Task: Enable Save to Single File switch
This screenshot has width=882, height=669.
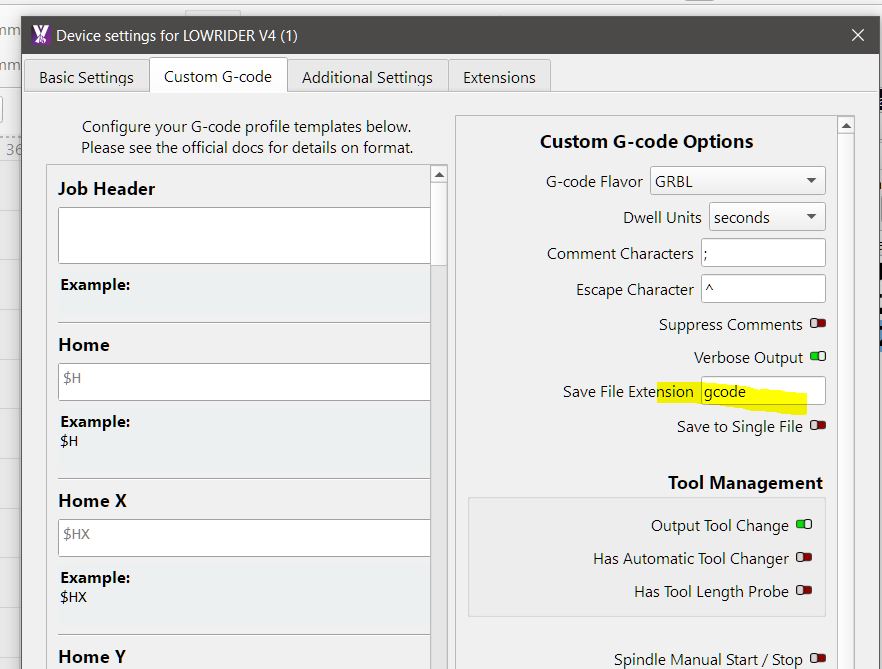Action: coord(817,425)
